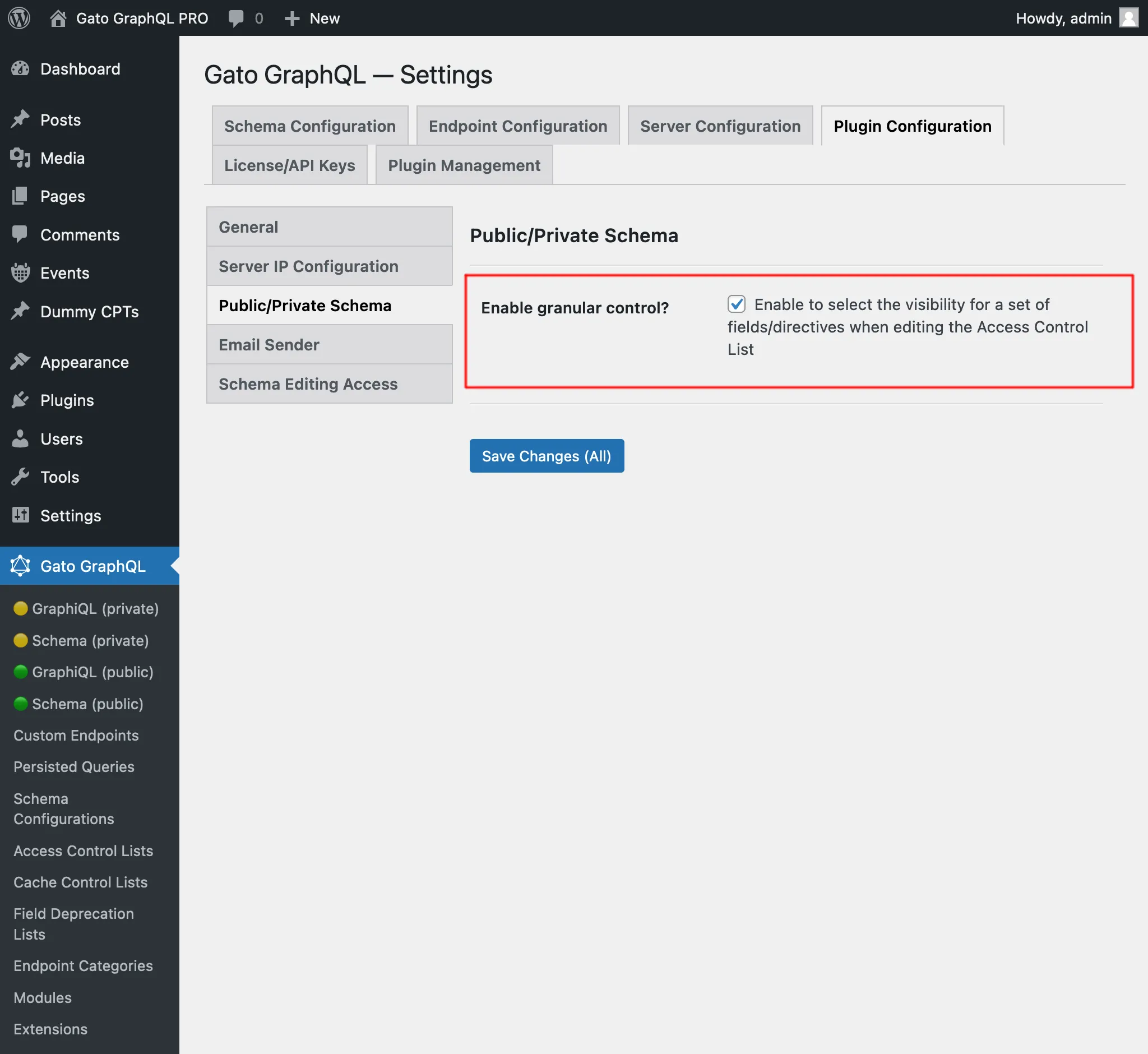Expand the Schema Editing Access section
Image resolution: width=1148 pixels, height=1054 pixels.
(x=308, y=383)
